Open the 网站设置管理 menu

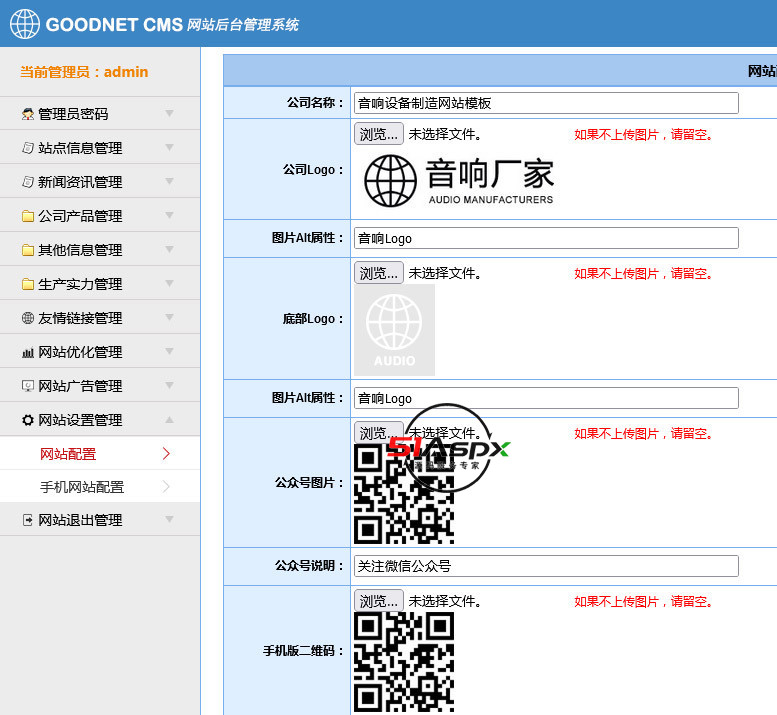click(x=100, y=419)
